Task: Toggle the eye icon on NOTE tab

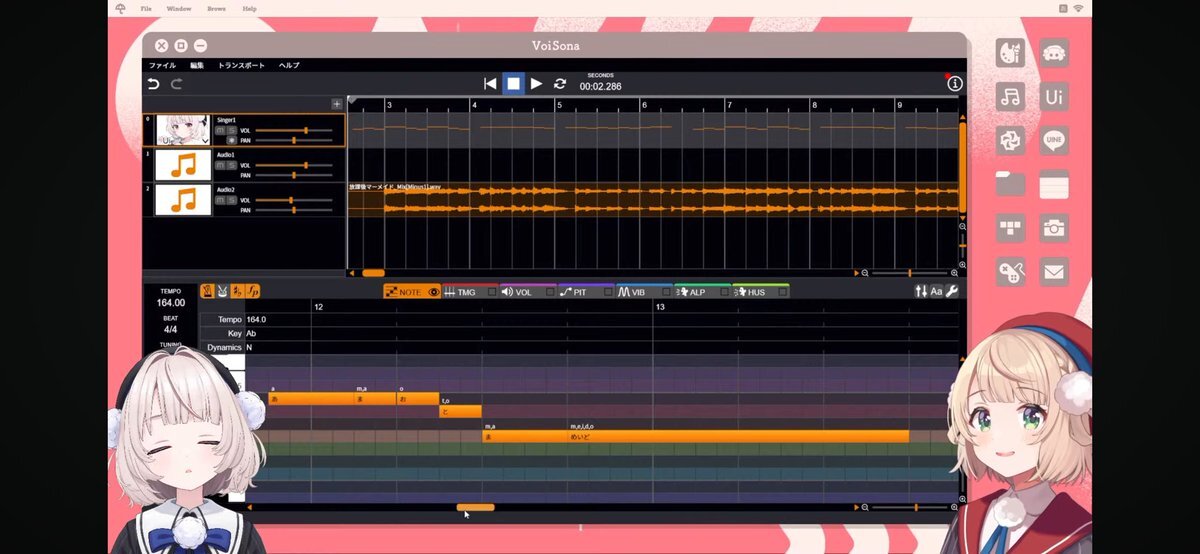Action: click(434, 292)
